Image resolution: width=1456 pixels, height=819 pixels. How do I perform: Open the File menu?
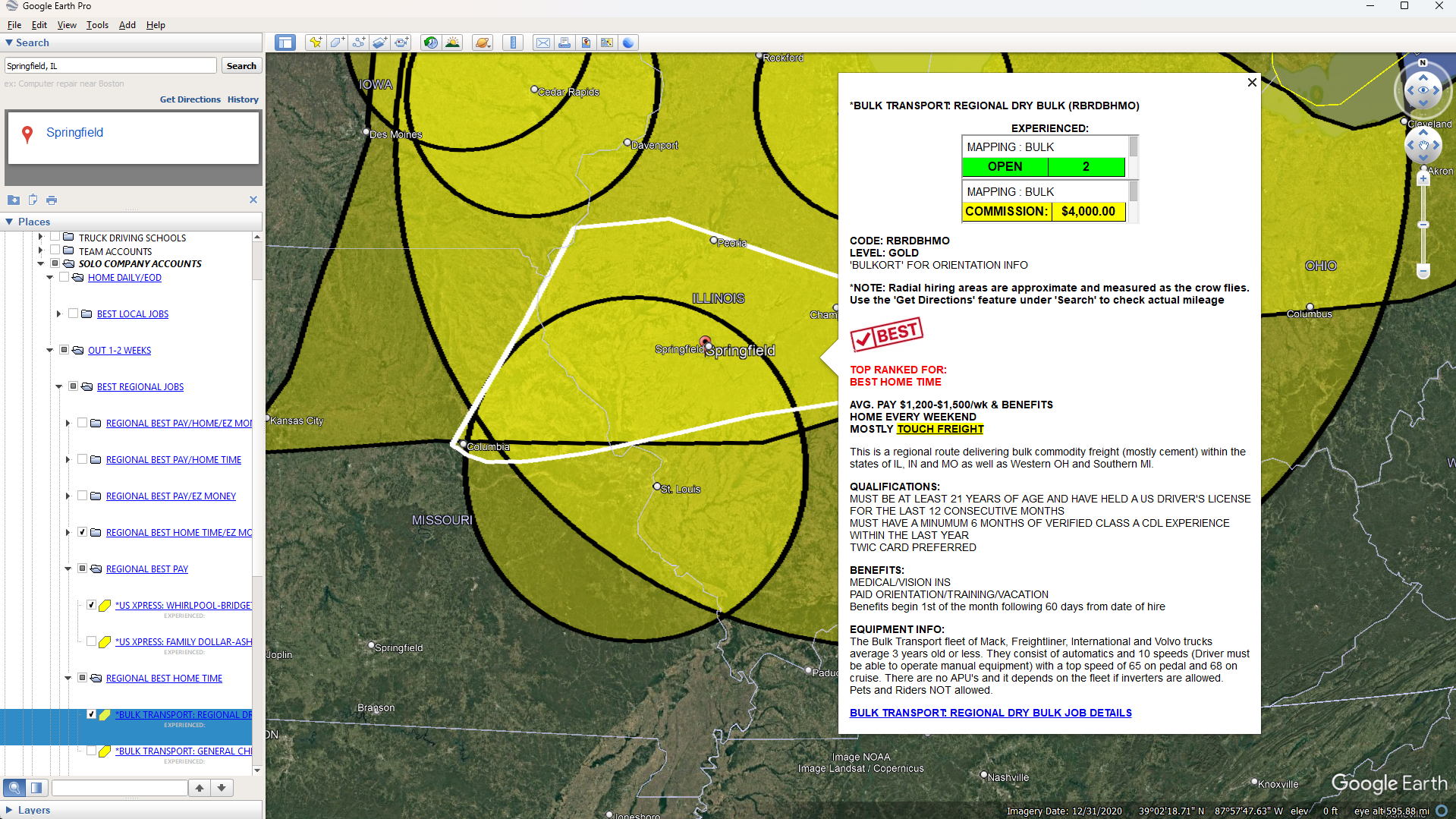point(14,25)
